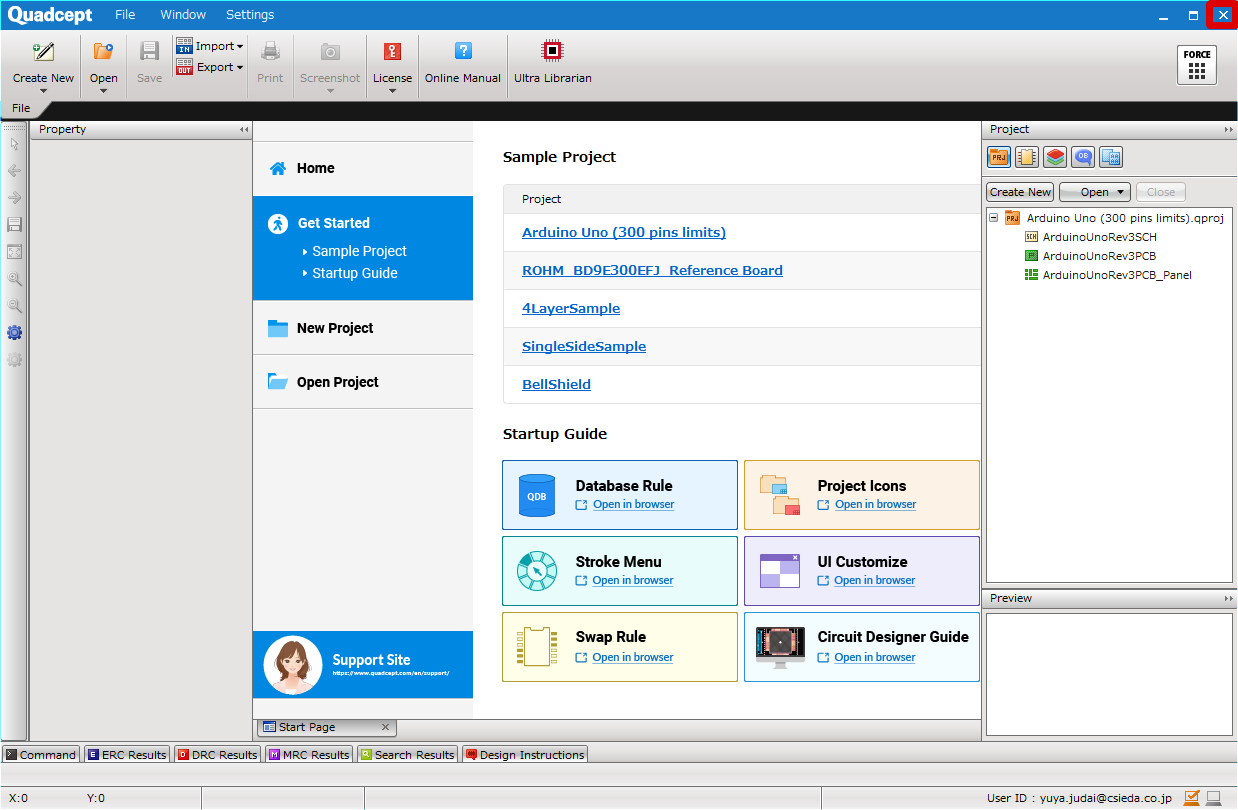Image resolution: width=1238 pixels, height=810 pixels.
Task: Expand the Create New toolbar dropdown arrow
Action: tap(43, 91)
